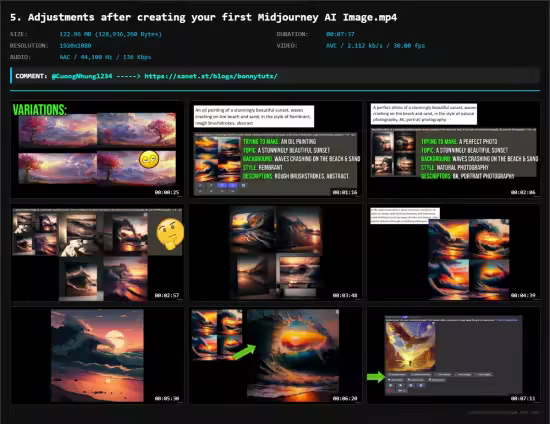Click the 'STYLE: REMBRANT' line

click(263, 168)
